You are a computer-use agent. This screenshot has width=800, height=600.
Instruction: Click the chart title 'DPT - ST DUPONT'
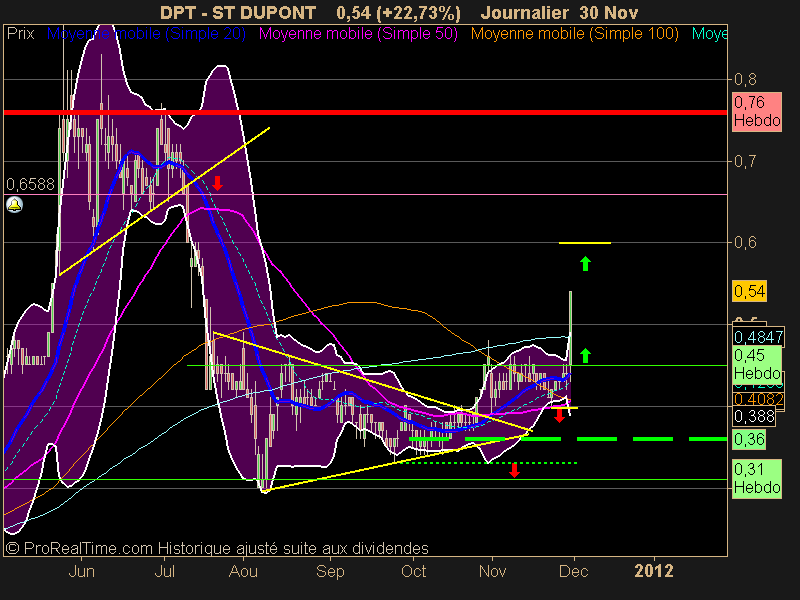point(238,12)
